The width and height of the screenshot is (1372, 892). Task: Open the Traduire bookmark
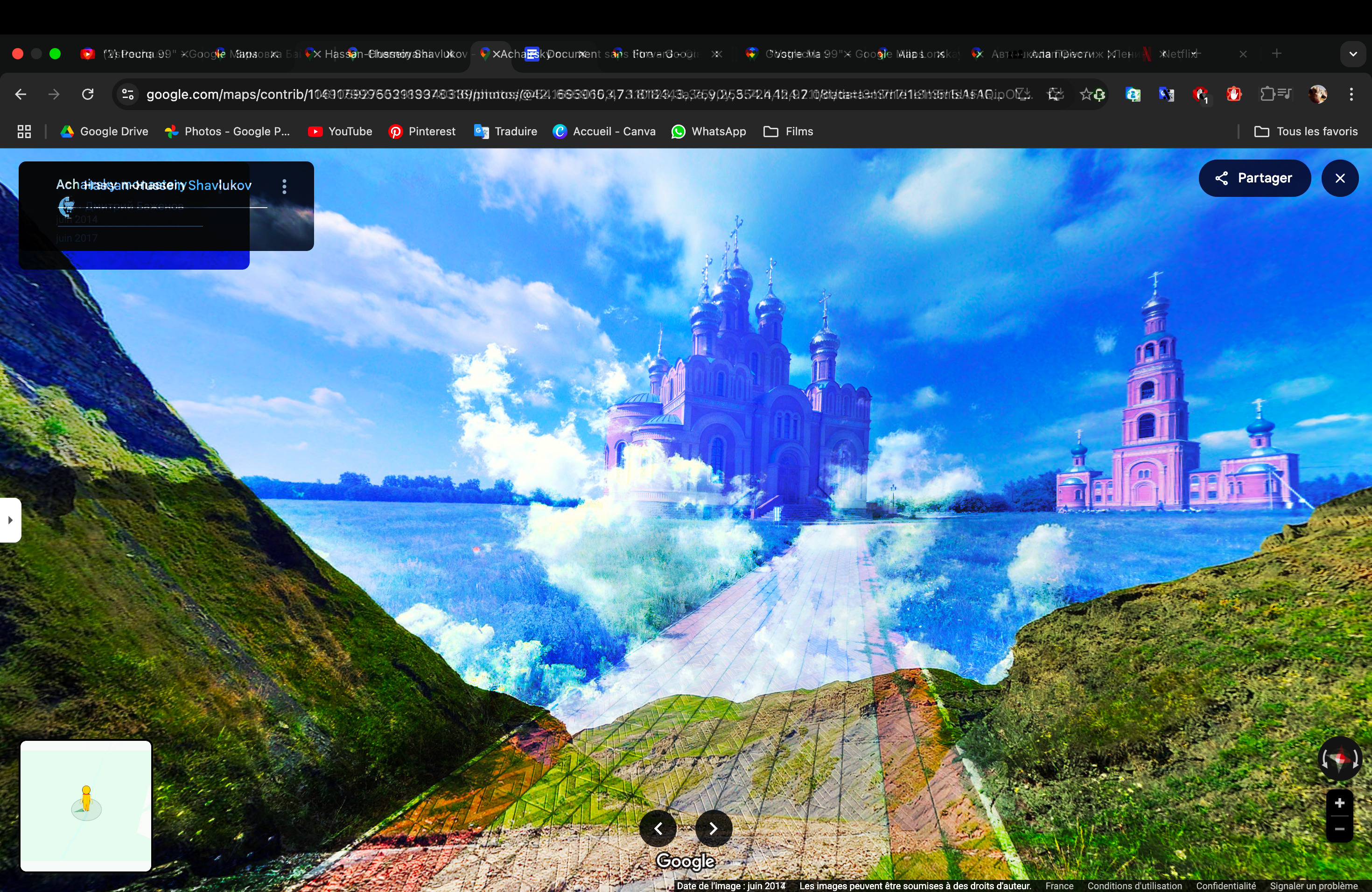505,132
